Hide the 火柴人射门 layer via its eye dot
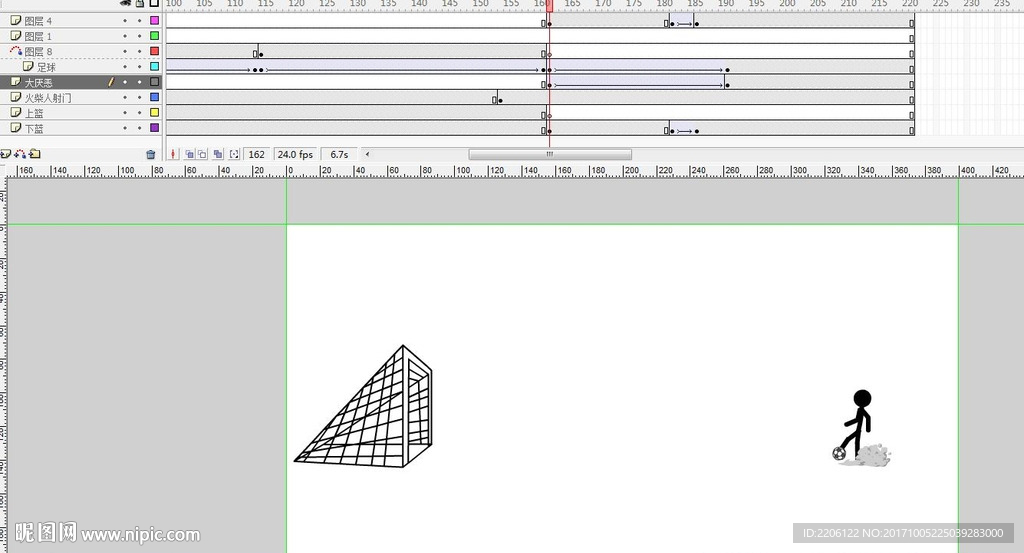The height and width of the screenshot is (553, 1024). 125,97
